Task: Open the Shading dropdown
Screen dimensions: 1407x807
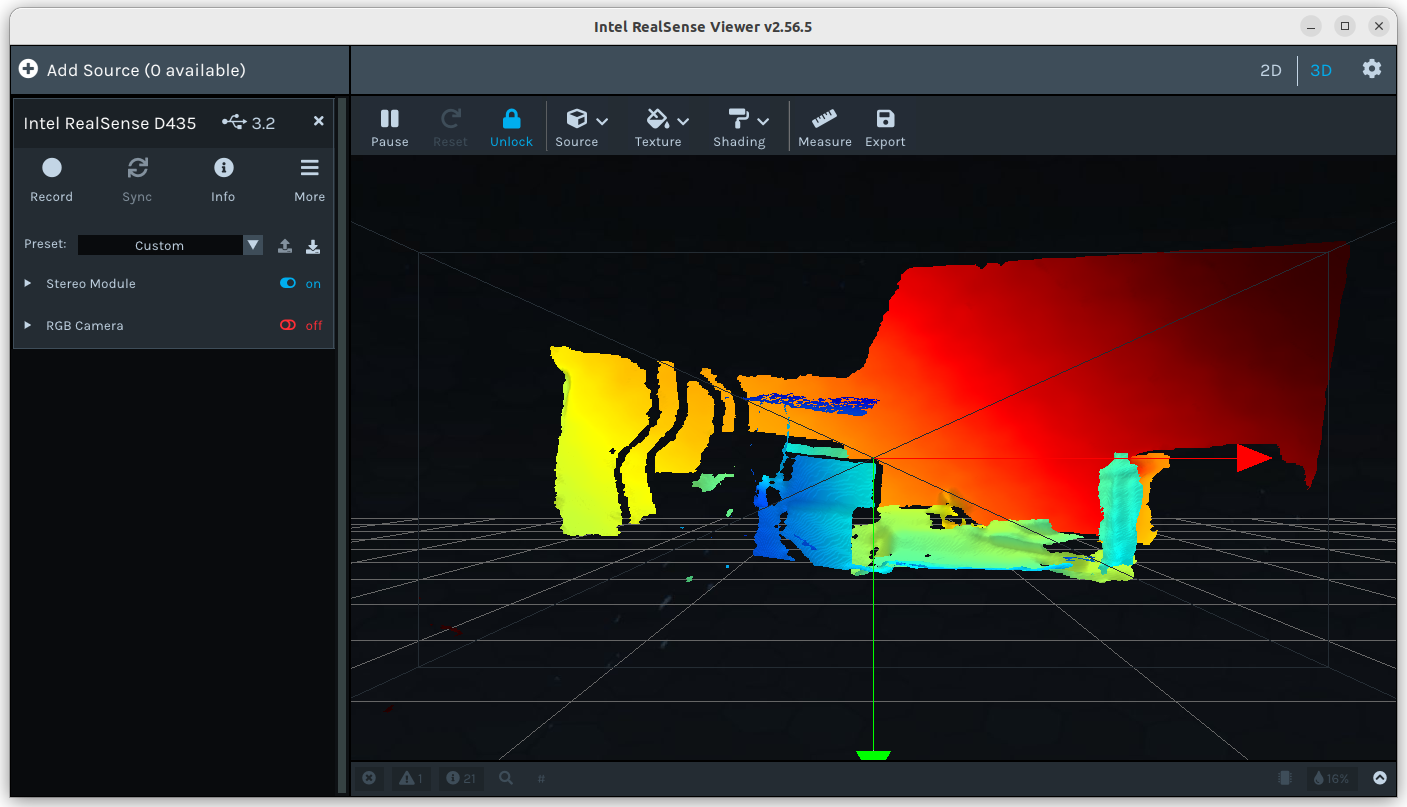Action: click(741, 127)
